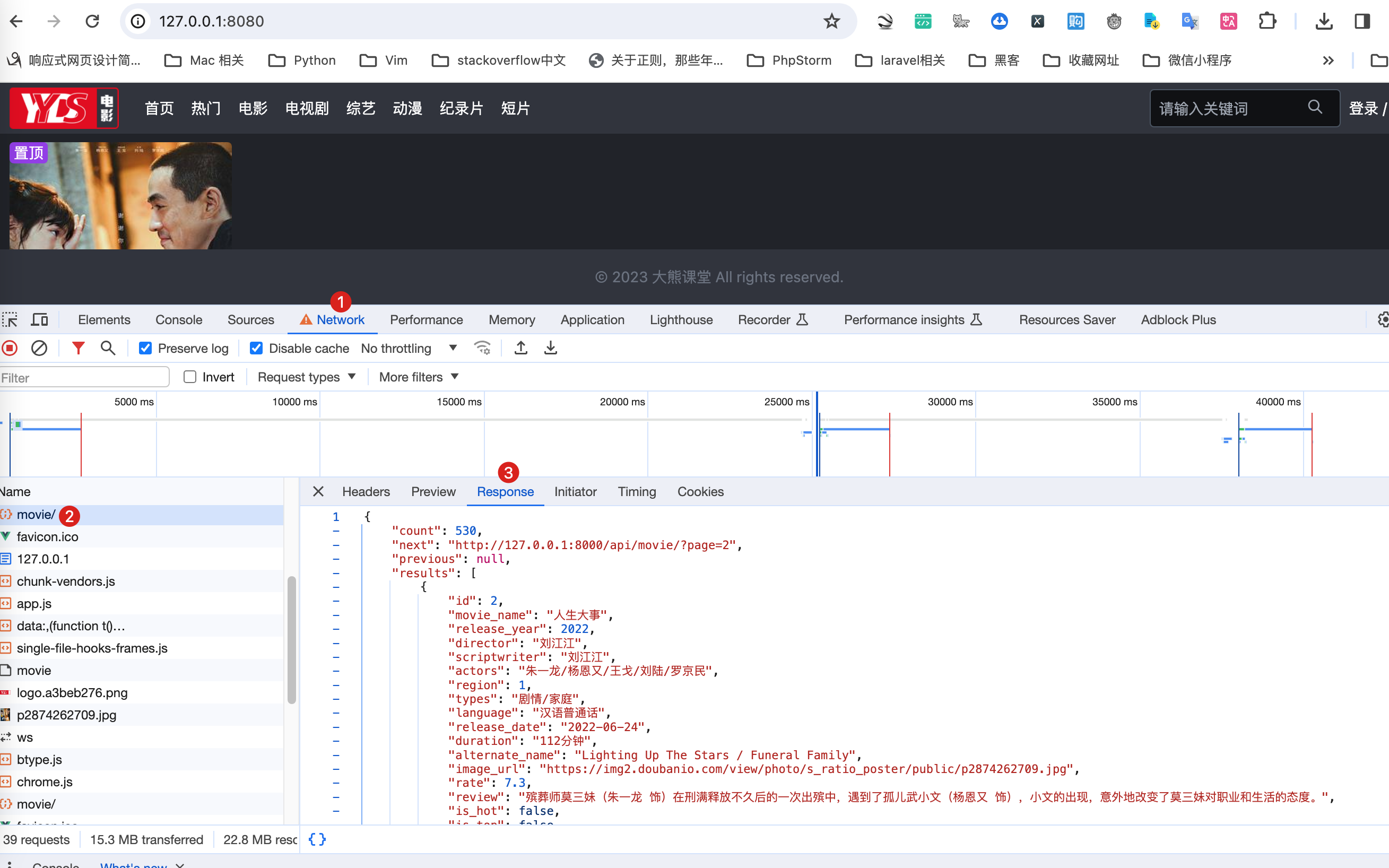The width and height of the screenshot is (1389, 868).
Task: Open the More filters dropdown
Action: point(419,377)
